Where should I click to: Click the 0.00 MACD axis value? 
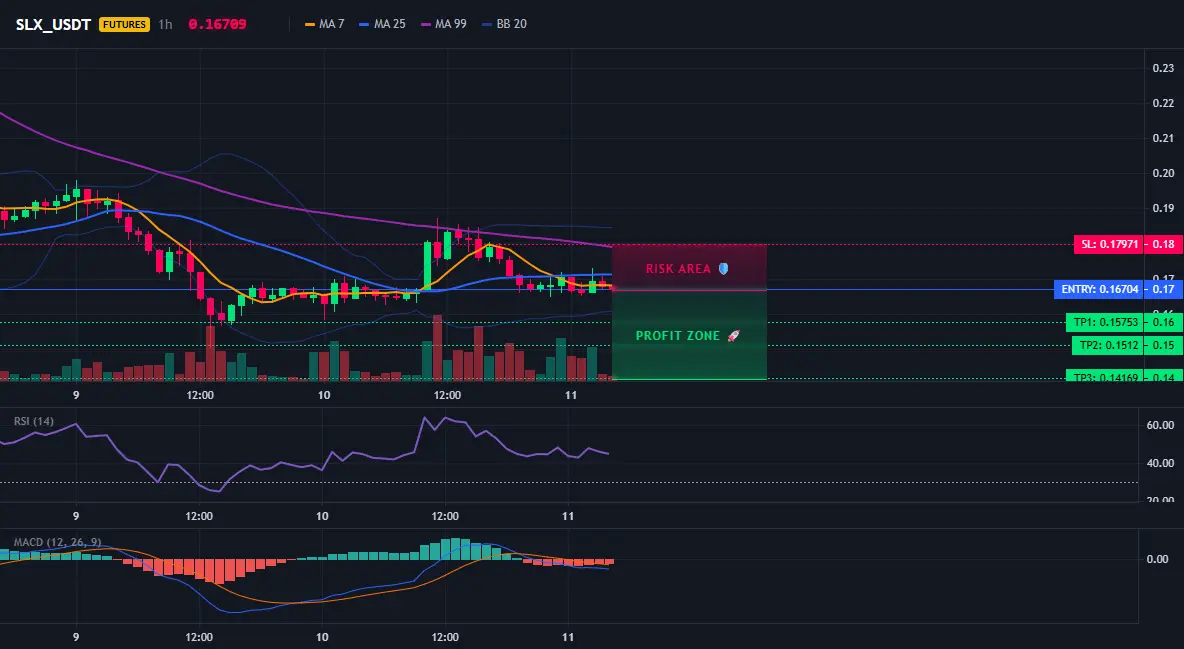click(x=1158, y=559)
